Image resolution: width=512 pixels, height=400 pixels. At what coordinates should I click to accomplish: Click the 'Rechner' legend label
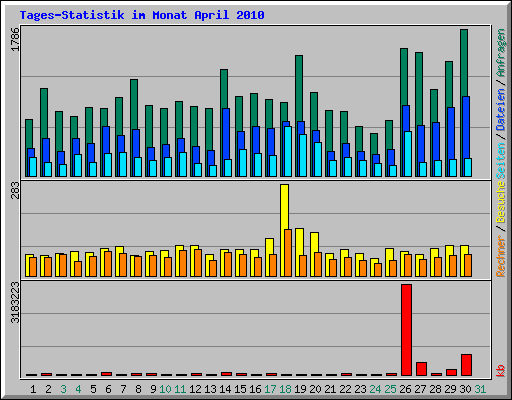point(501,256)
